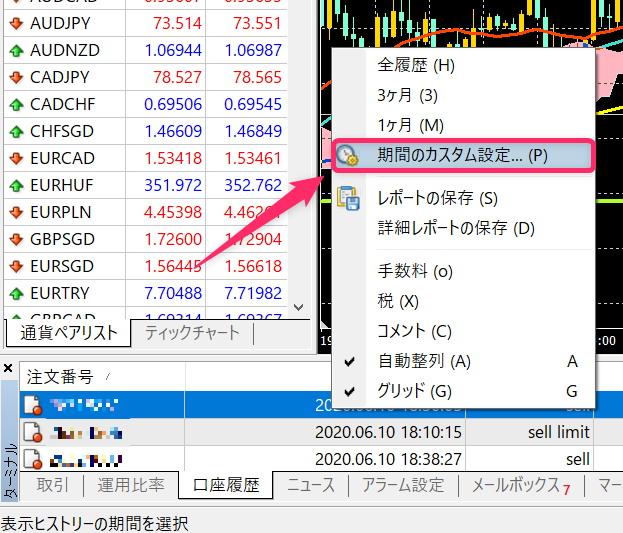Screen dimensions: 623x533
Task: Click AUDJPY bid price 73.514
Action: coord(177,23)
